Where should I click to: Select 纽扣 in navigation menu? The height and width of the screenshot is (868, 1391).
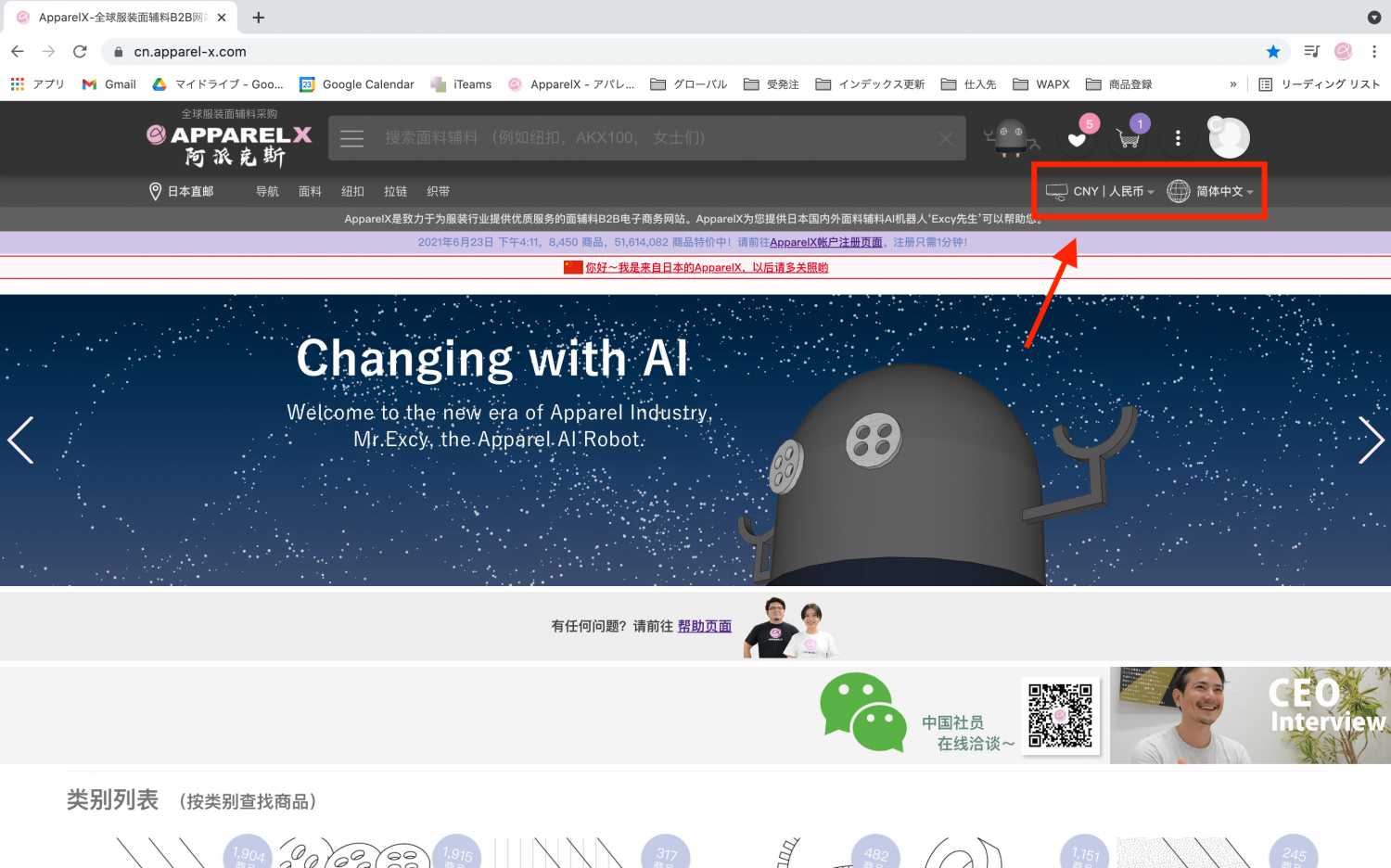[x=352, y=191]
